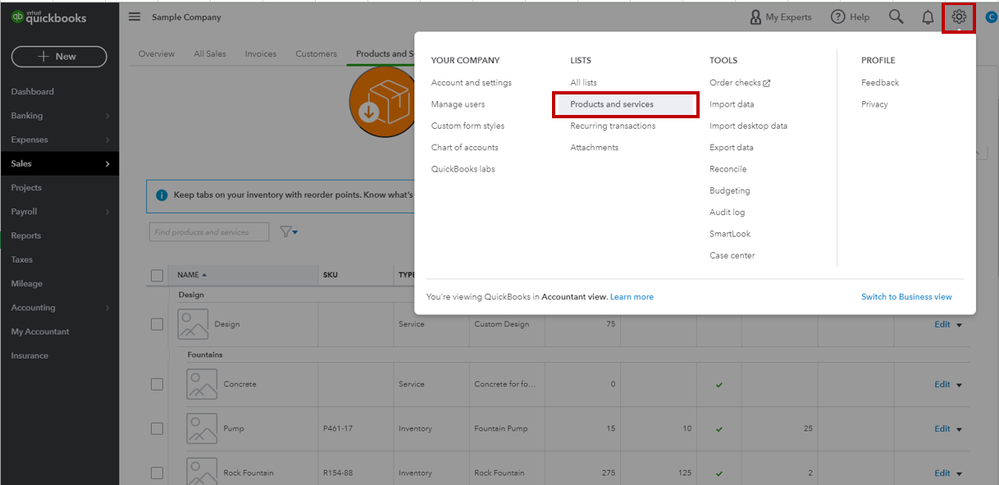Check the Pump row checkbox
The image size is (999, 485).
point(157,429)
